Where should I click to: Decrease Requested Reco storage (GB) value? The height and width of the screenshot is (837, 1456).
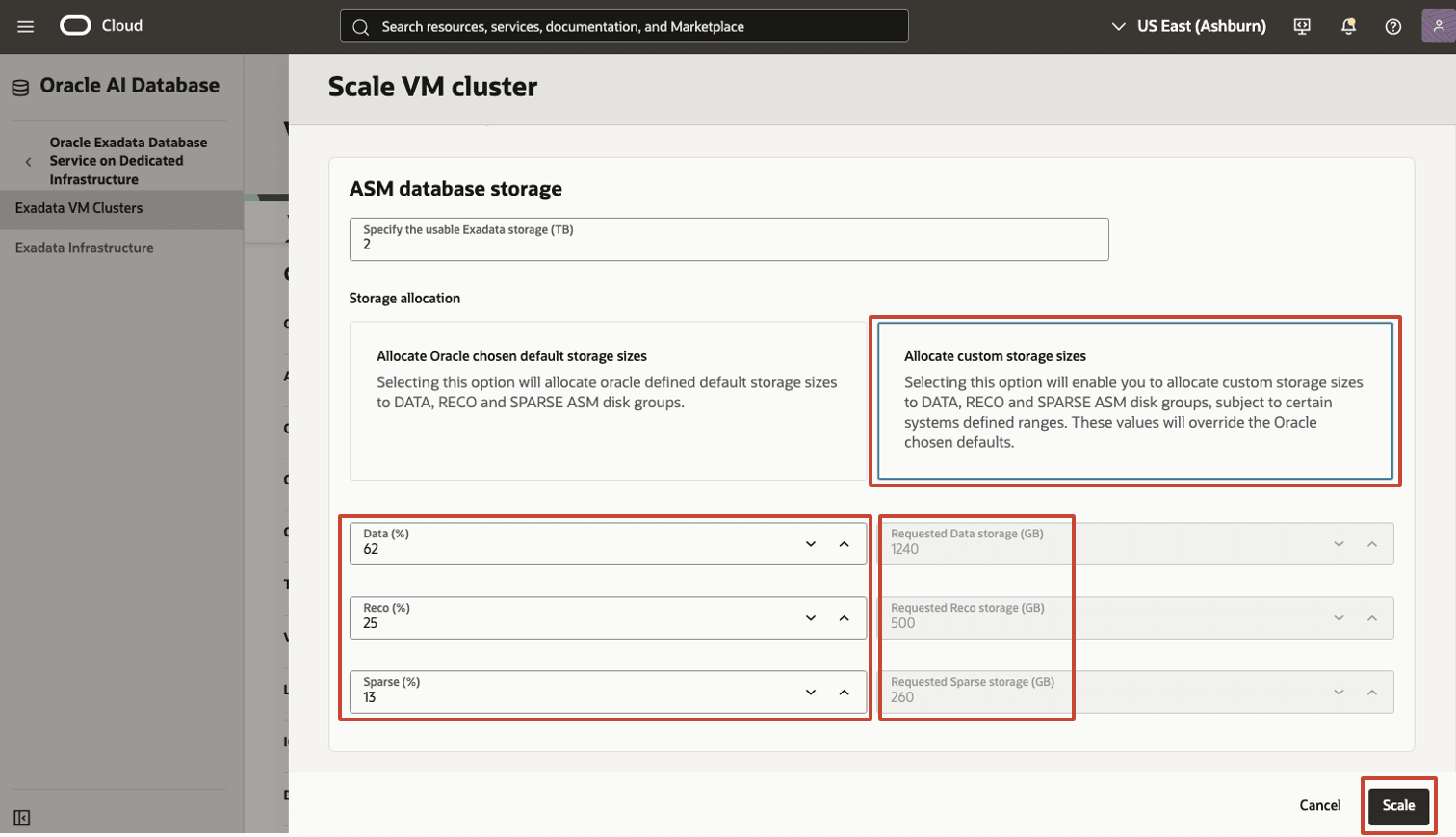[1339, 618]
